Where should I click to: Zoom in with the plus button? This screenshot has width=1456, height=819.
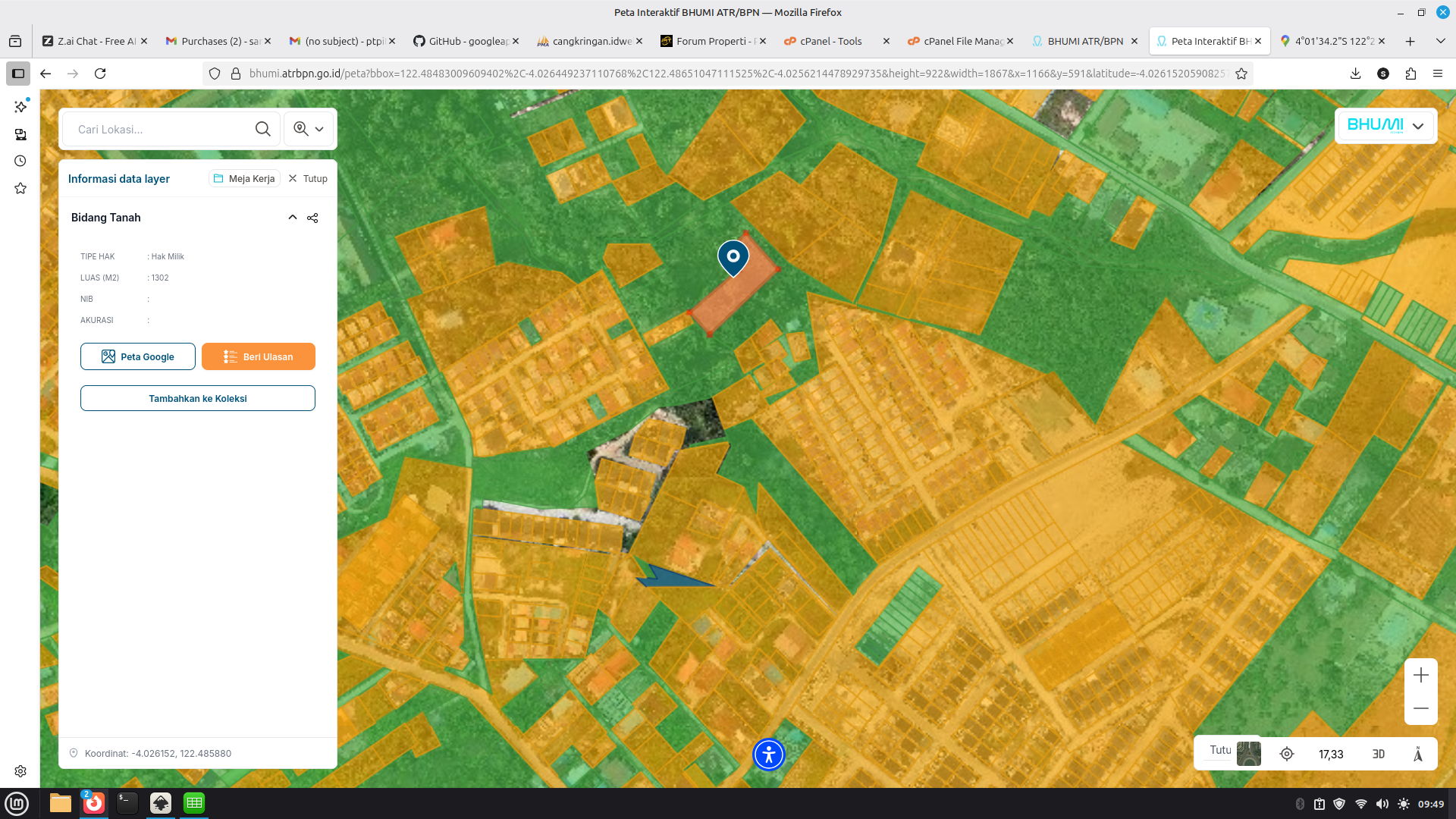(1420, 675)
